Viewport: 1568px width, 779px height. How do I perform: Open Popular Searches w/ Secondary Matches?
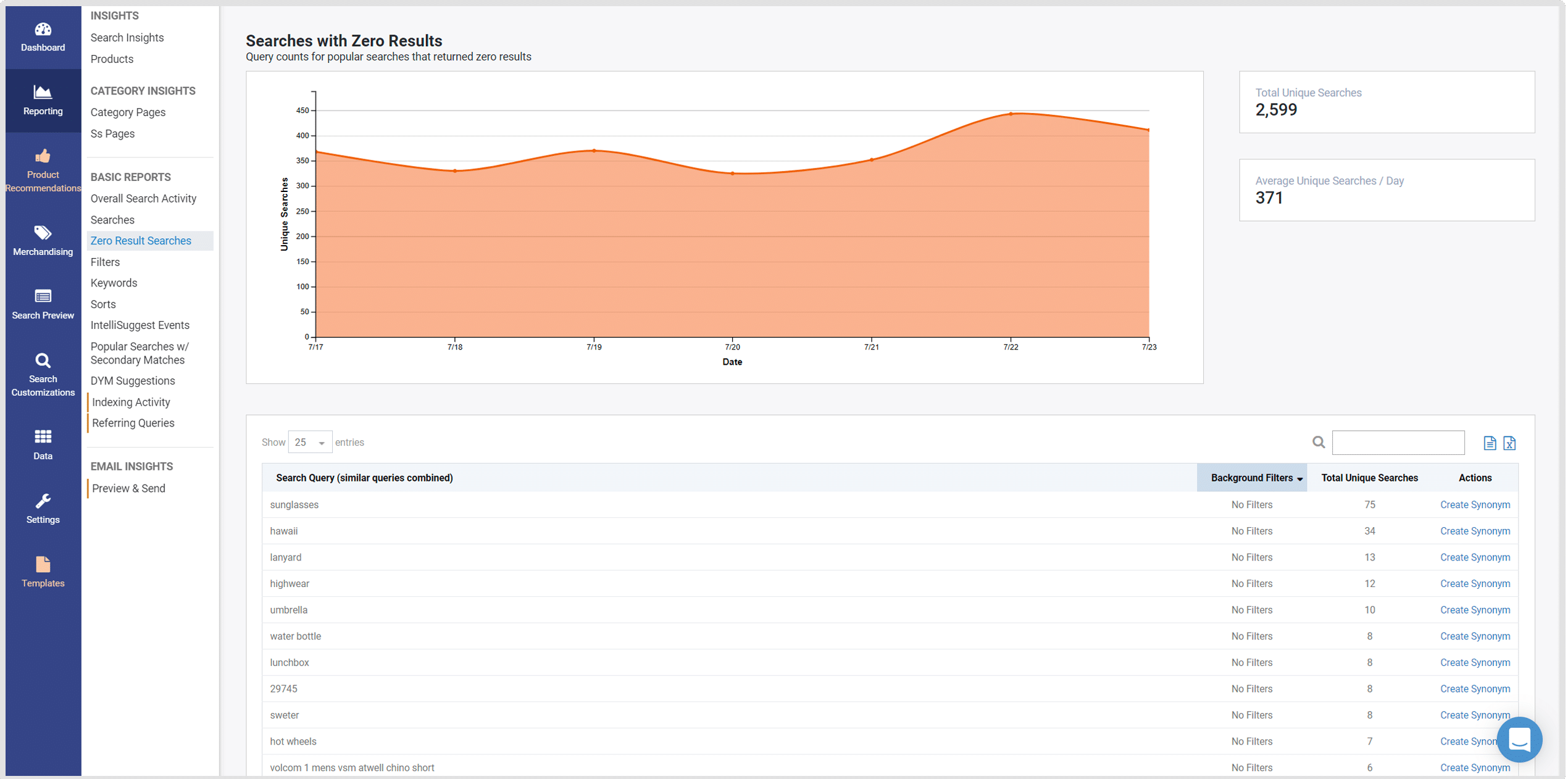[x=140, y=353]
